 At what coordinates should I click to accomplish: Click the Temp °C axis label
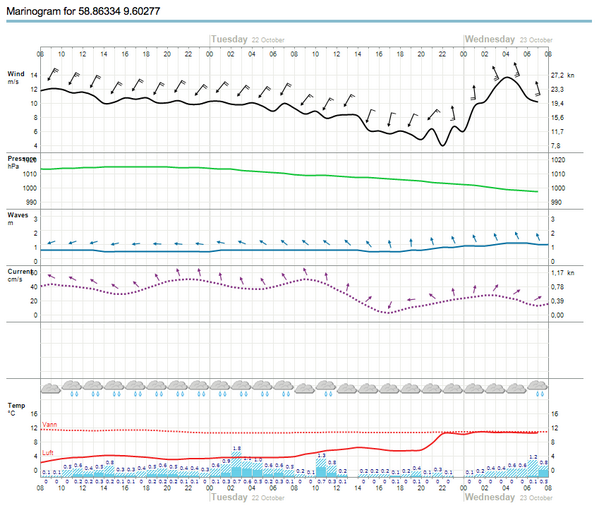[16, 409]
